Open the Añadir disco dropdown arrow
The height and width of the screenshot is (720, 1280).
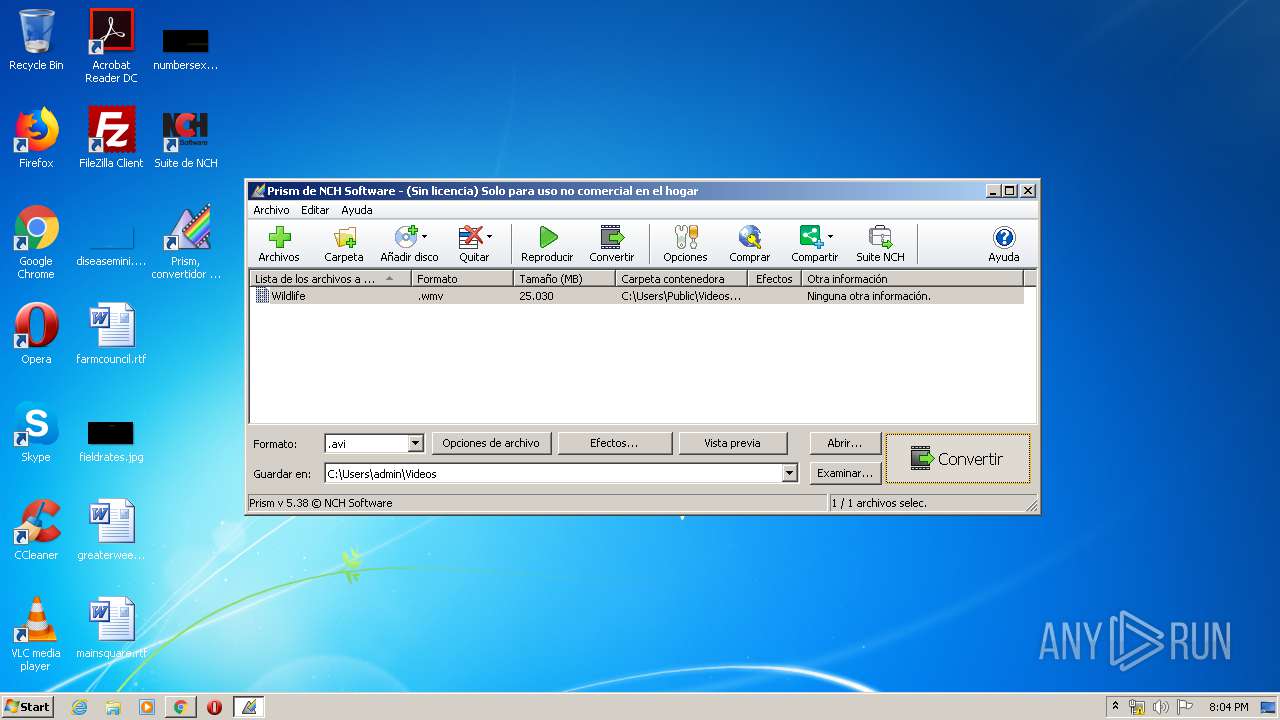click(x=425, y=237)
